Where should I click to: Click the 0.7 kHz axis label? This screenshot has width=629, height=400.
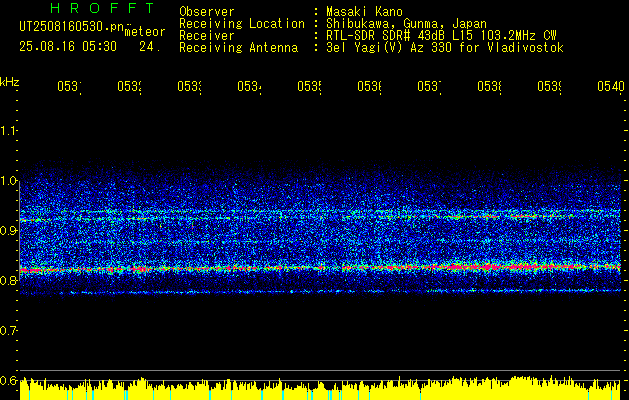click(8, 330)
